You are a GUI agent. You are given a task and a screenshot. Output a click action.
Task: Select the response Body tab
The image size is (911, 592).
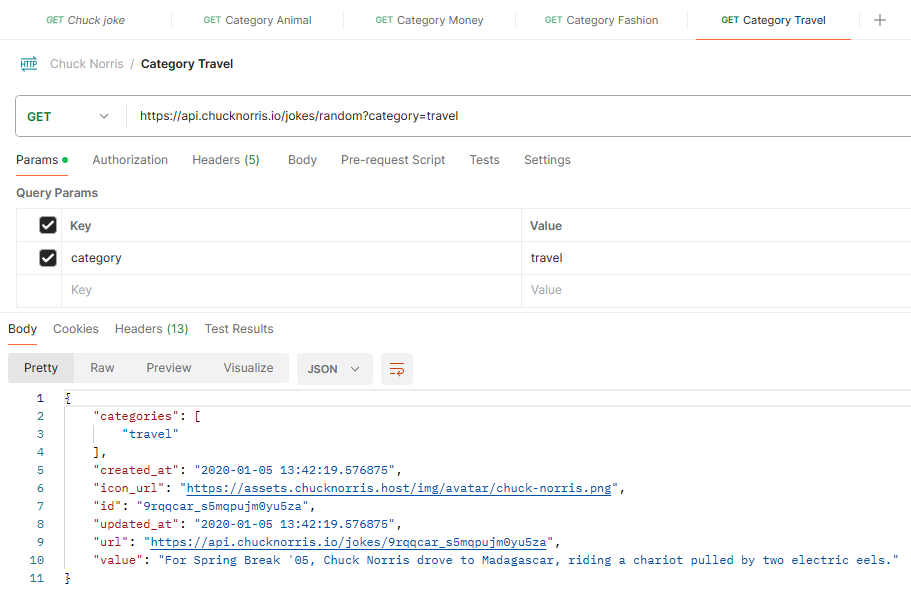(23, 329)
